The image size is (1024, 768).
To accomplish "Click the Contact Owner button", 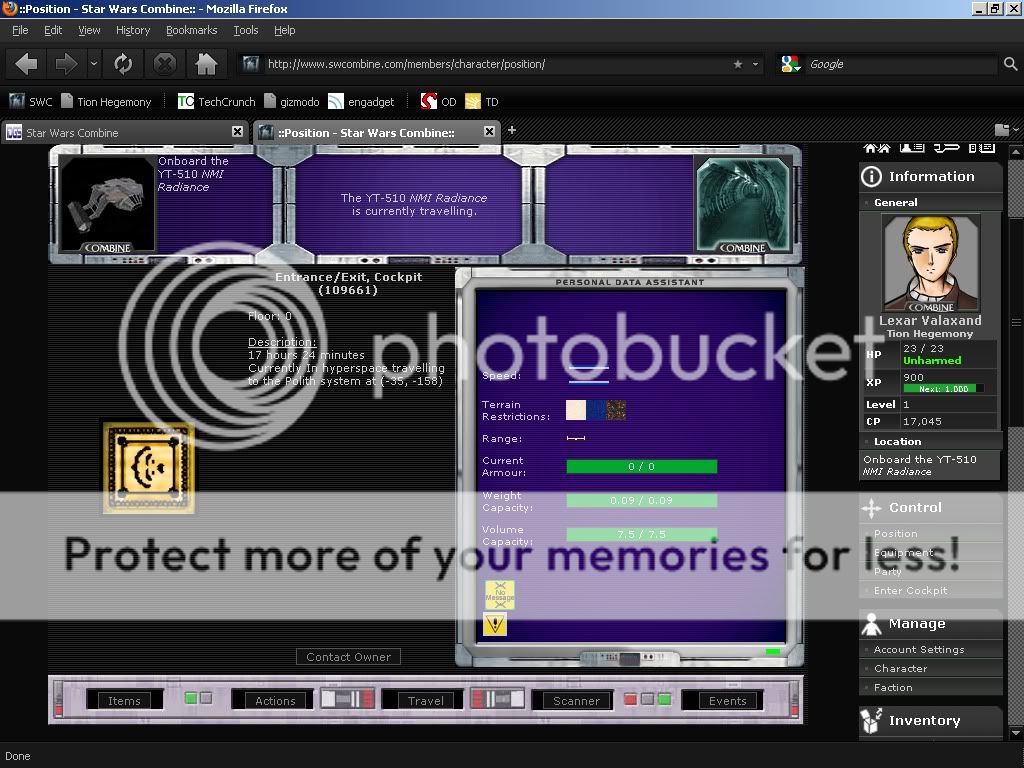I will (349, 657).
